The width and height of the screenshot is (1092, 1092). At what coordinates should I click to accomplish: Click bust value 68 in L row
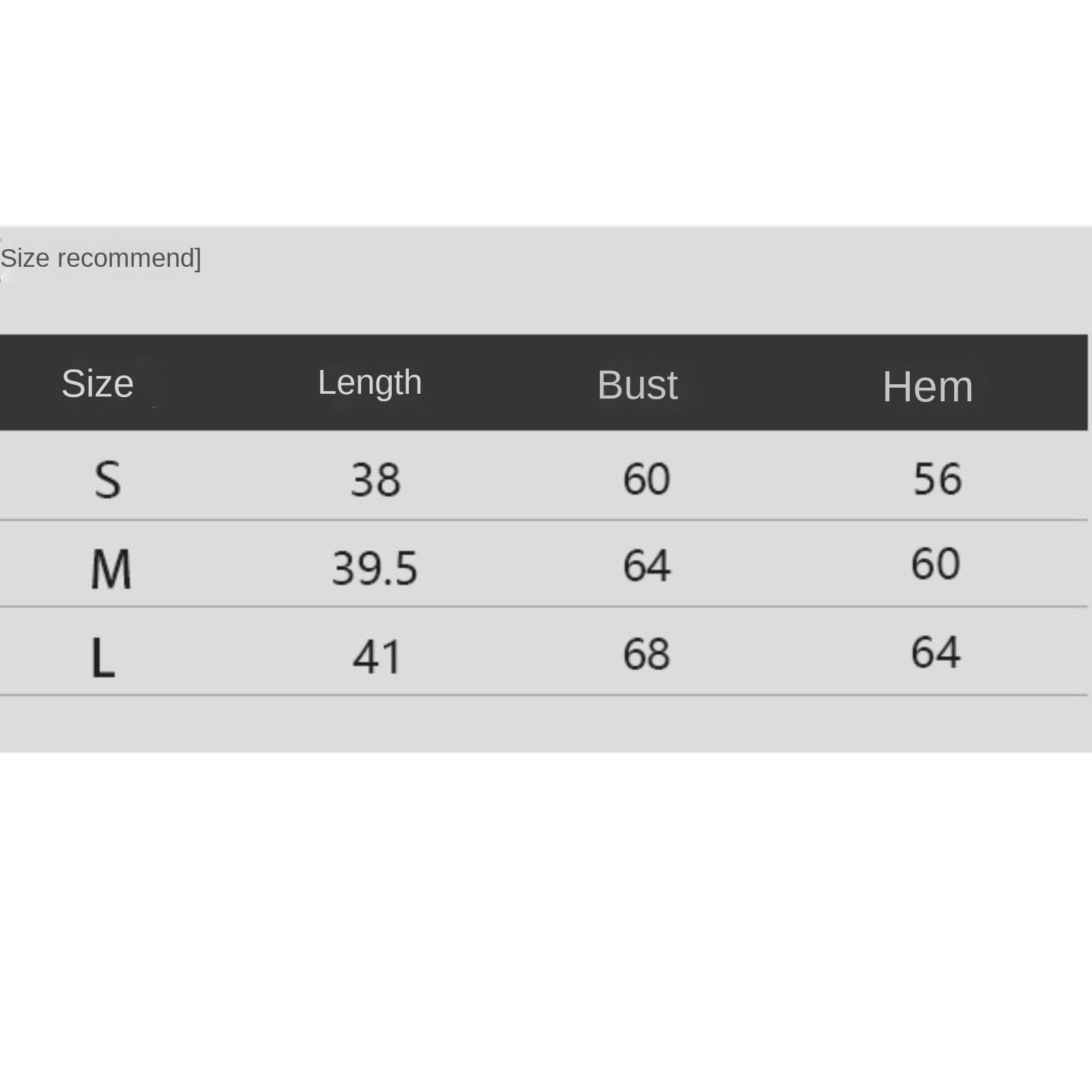(x=646, y=654)
